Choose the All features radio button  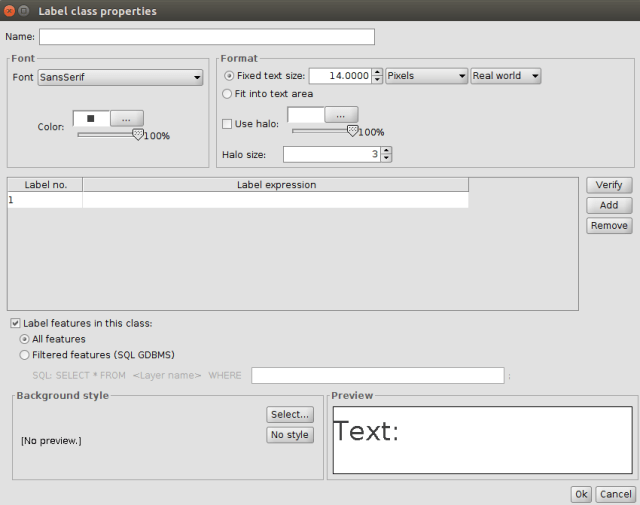tap(25, 339)
